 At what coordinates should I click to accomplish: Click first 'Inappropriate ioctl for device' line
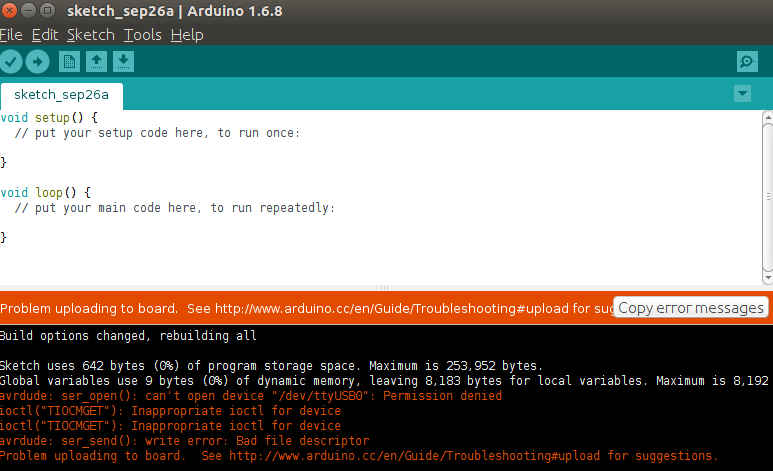click(171, 411)
